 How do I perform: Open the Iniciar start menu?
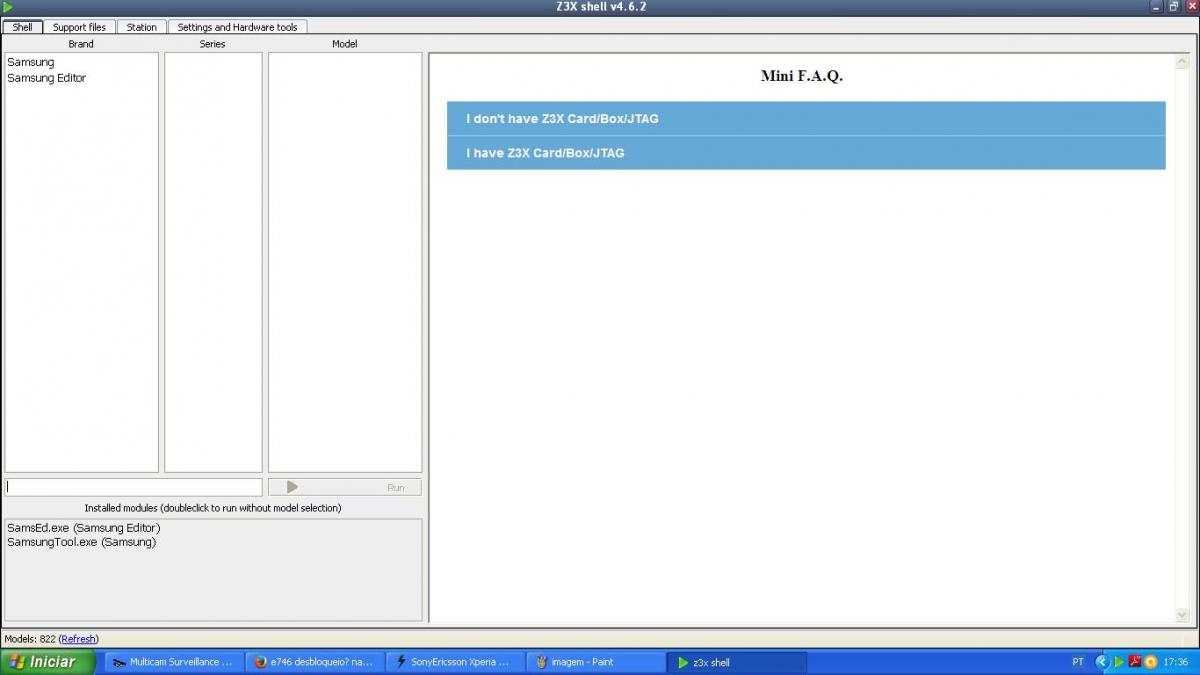(48, 662)
